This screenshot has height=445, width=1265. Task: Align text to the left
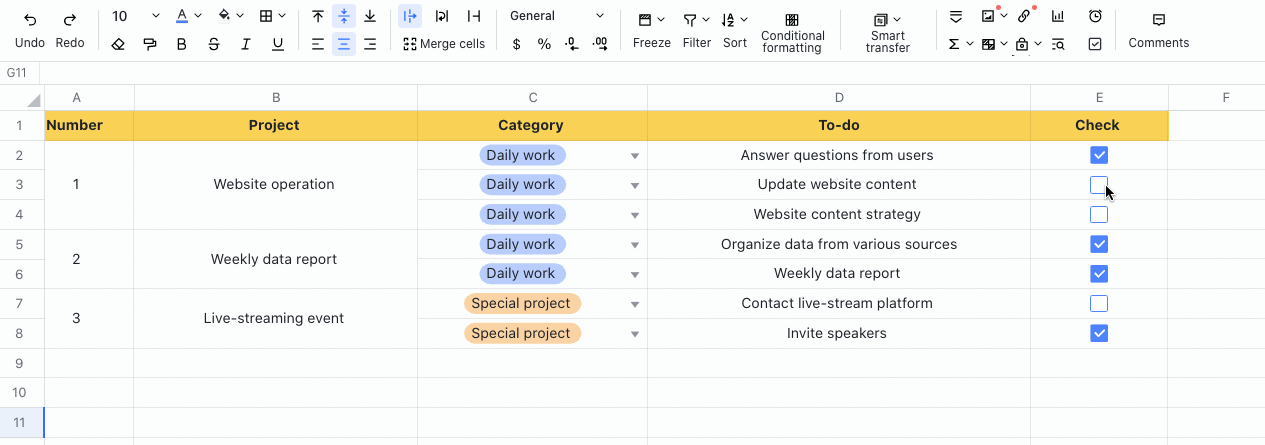(318, 44)
